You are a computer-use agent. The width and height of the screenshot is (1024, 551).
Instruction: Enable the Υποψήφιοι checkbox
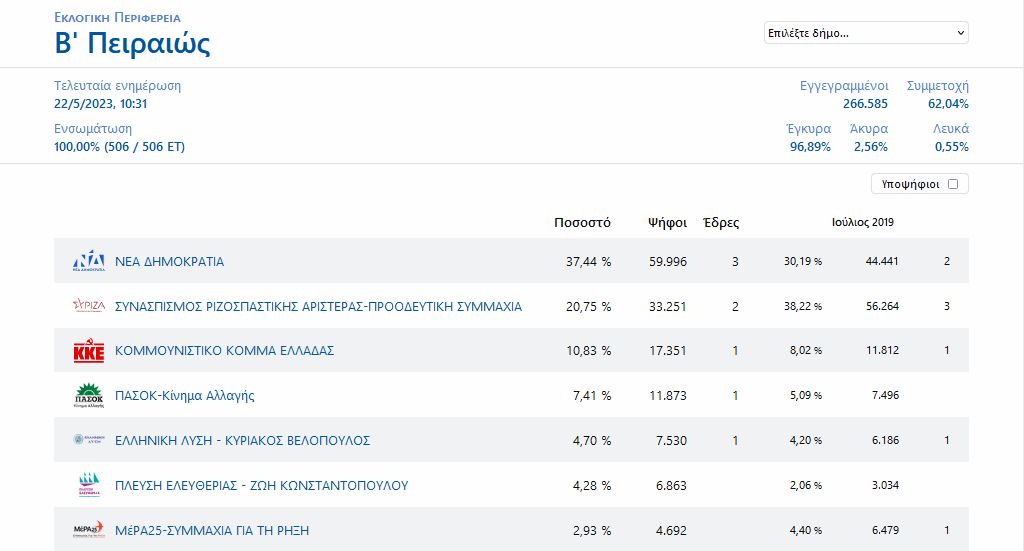pyautogui.click(x=952, y=184)
